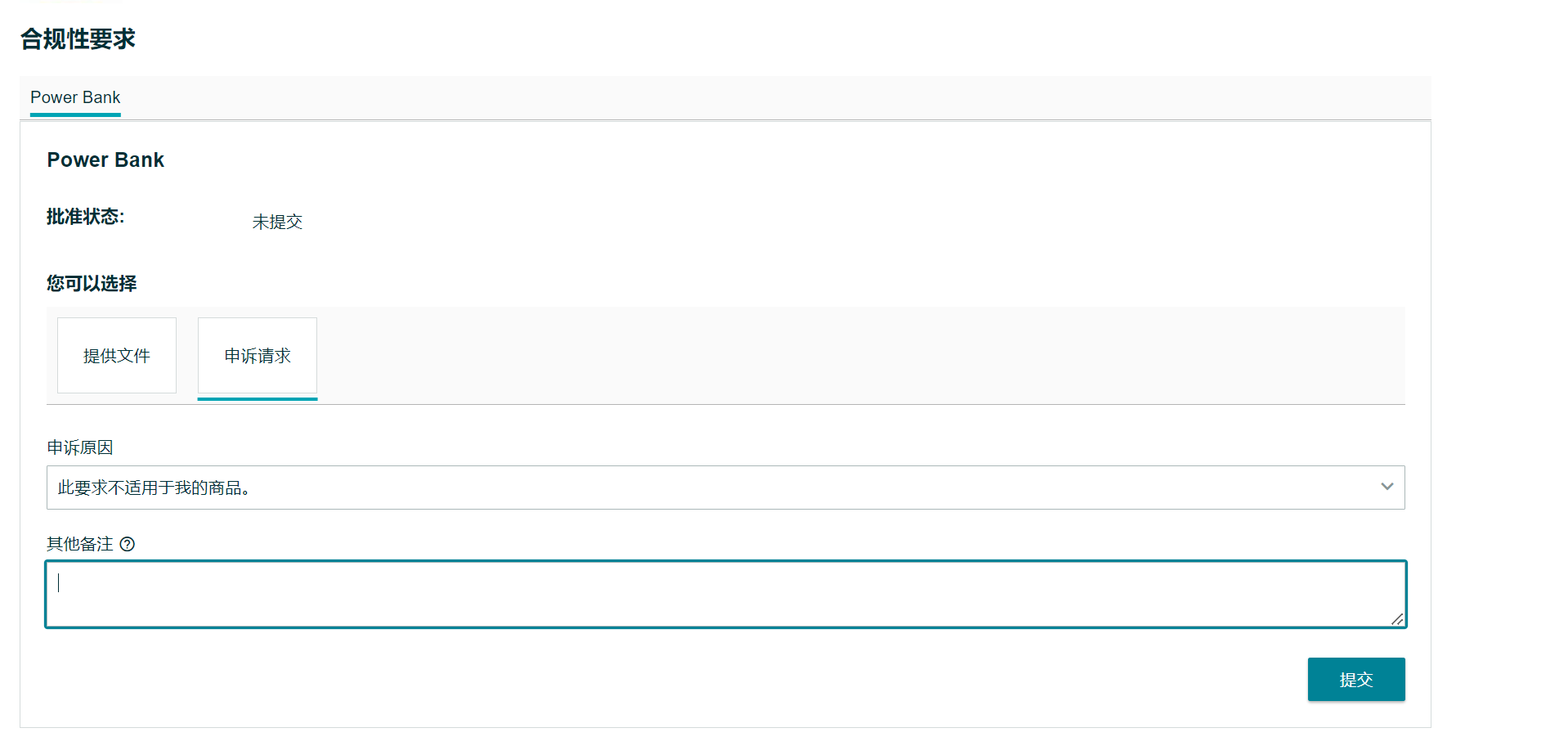1568x746 pixels.
Task: Click the help icon beside 其他备注
Action: [128, 544]
